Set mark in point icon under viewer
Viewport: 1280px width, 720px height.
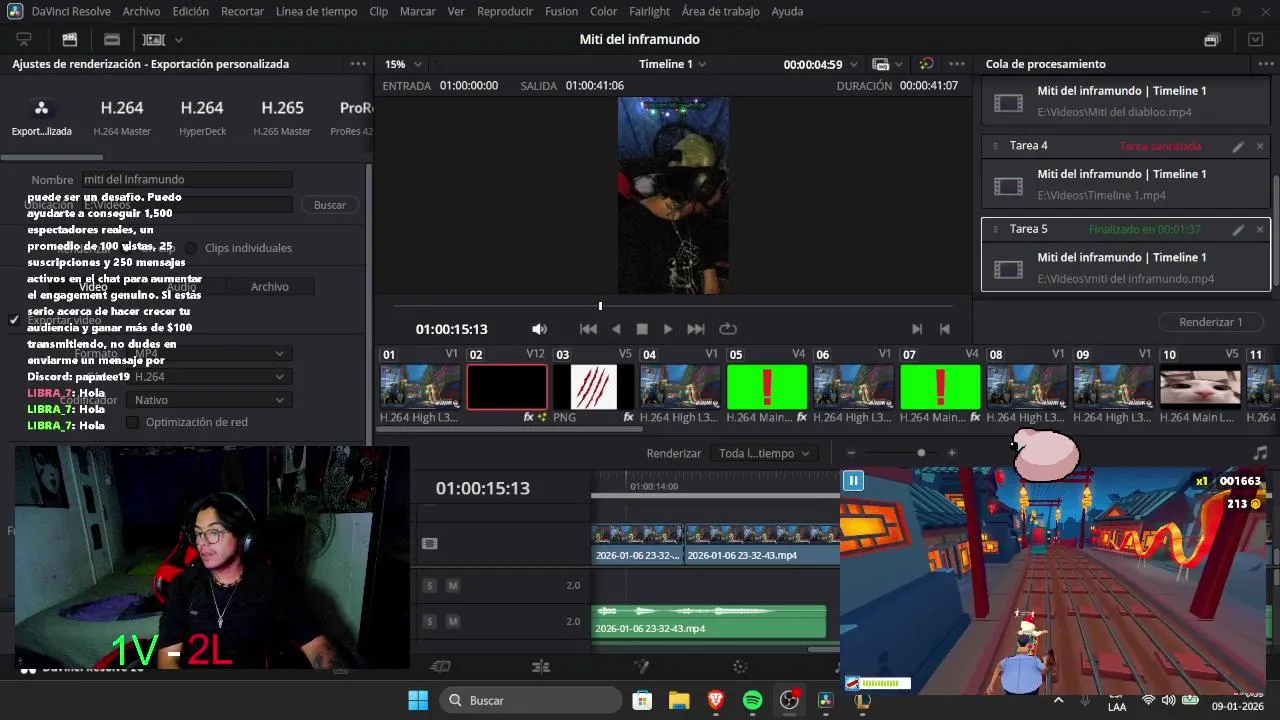(x=917, y=329)
